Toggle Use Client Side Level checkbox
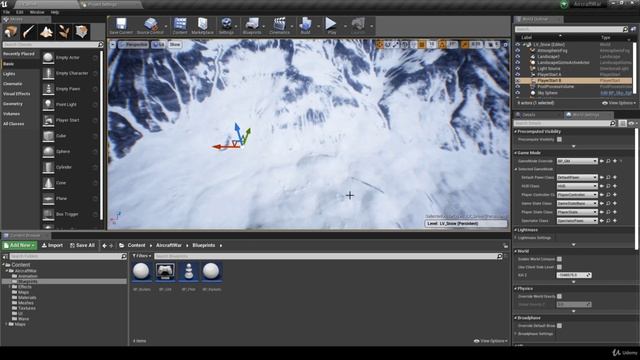Viewport: 640px width, 360px height. tap(559, 267)
